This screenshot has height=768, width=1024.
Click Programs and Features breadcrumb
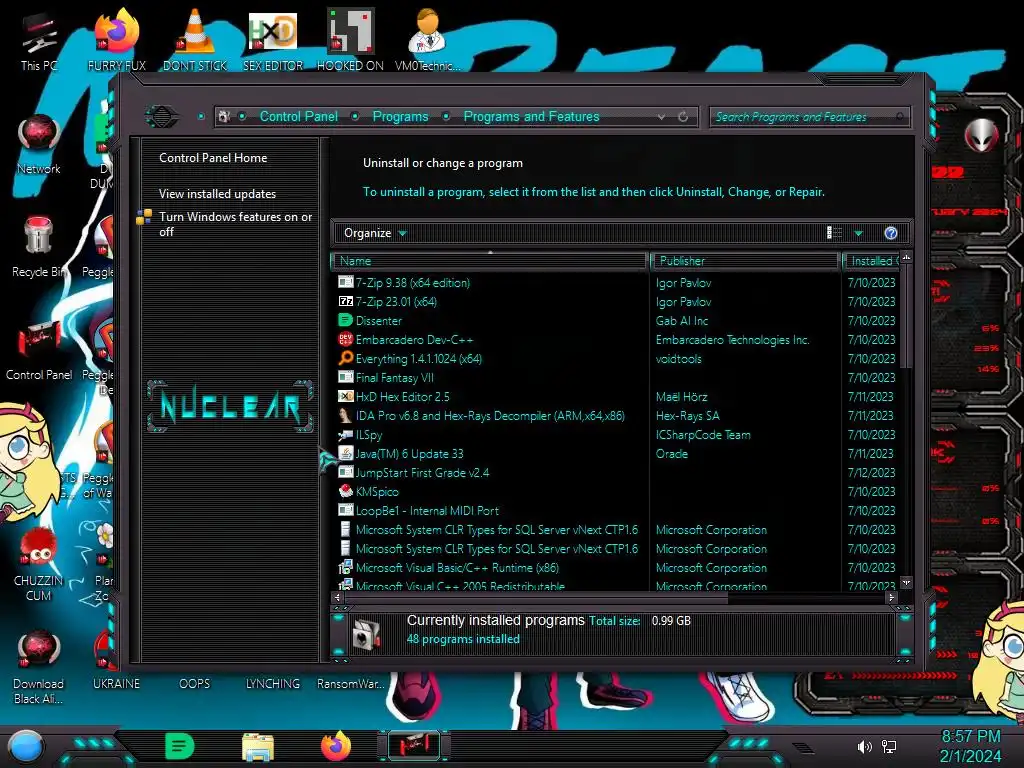[531, 117]
